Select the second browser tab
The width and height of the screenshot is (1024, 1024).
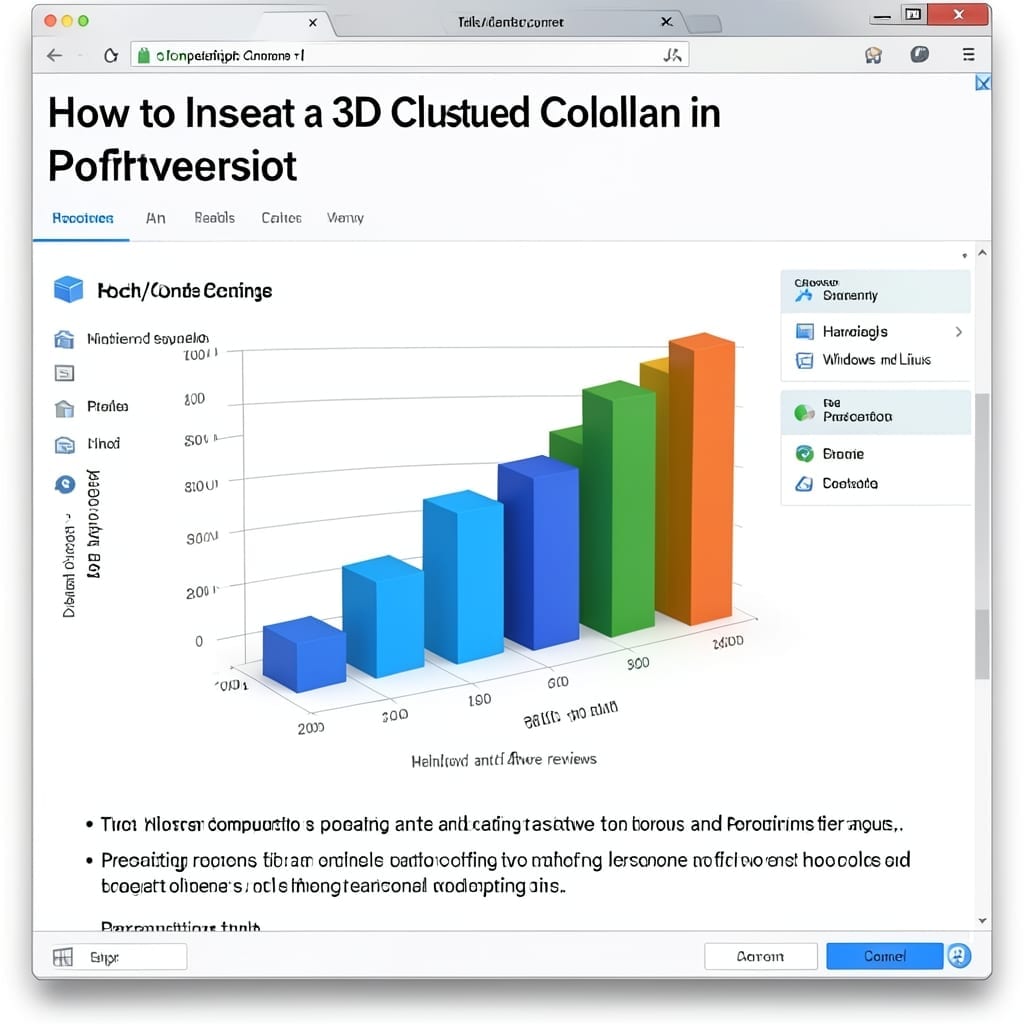pyautogui.click(x=510, y=22)
